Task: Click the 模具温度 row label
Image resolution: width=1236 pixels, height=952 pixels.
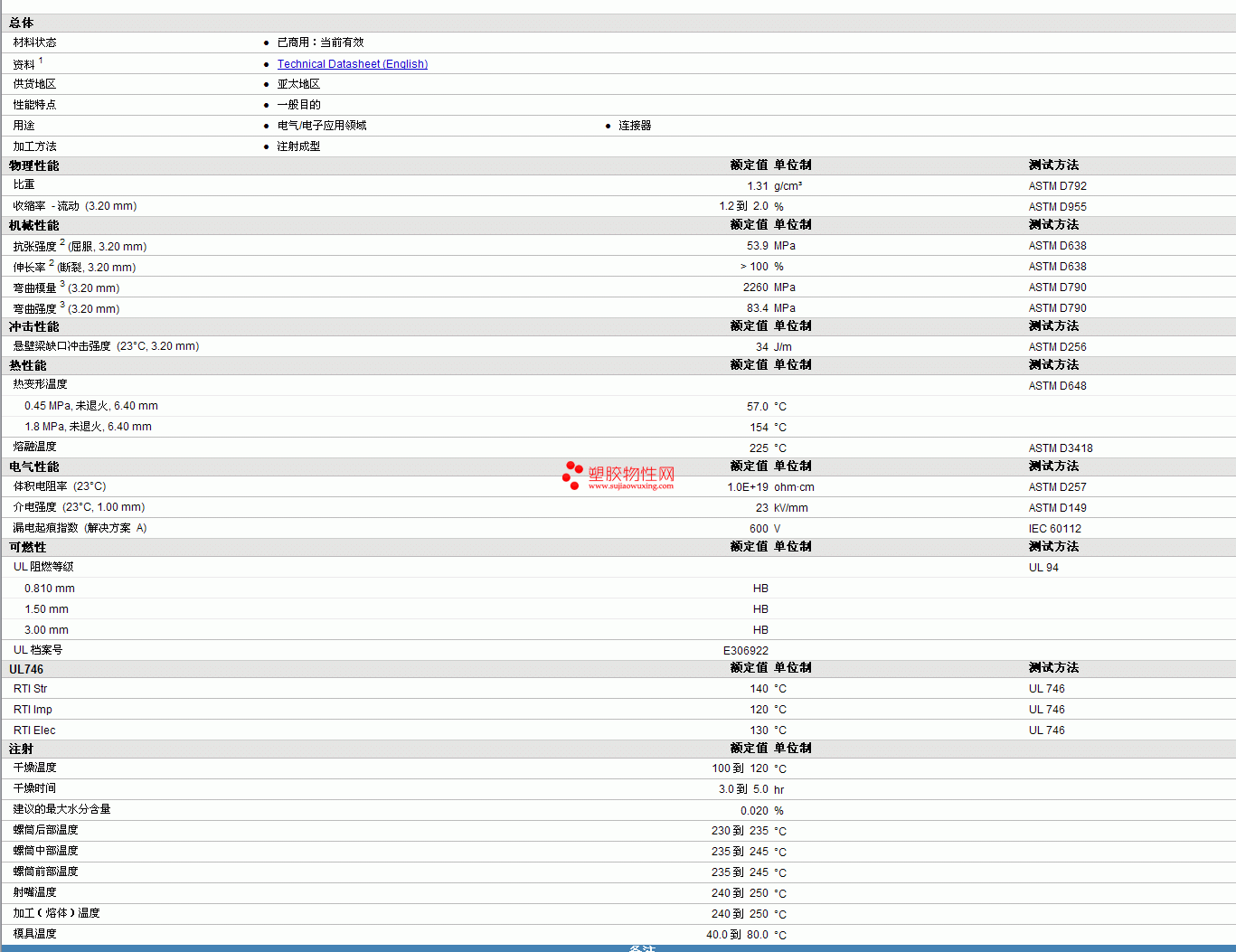Action: click(35, 934)
